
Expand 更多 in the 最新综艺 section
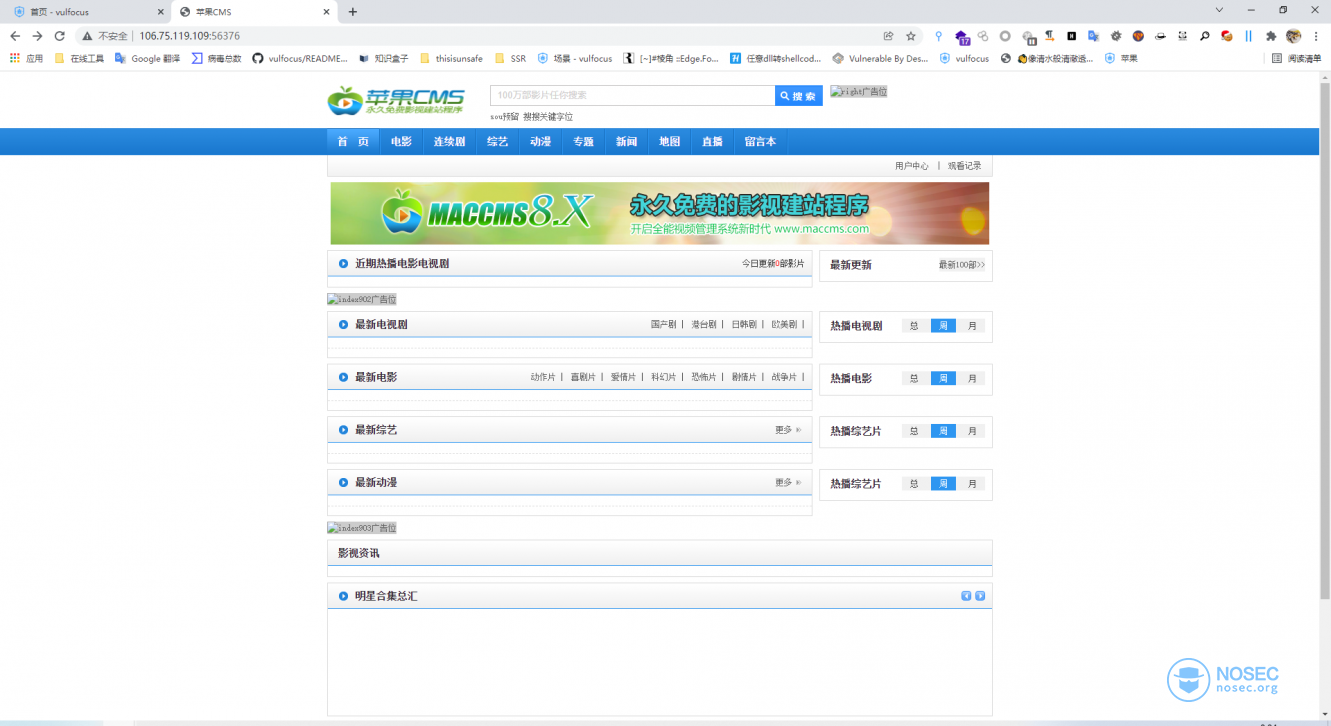[788, 430]
